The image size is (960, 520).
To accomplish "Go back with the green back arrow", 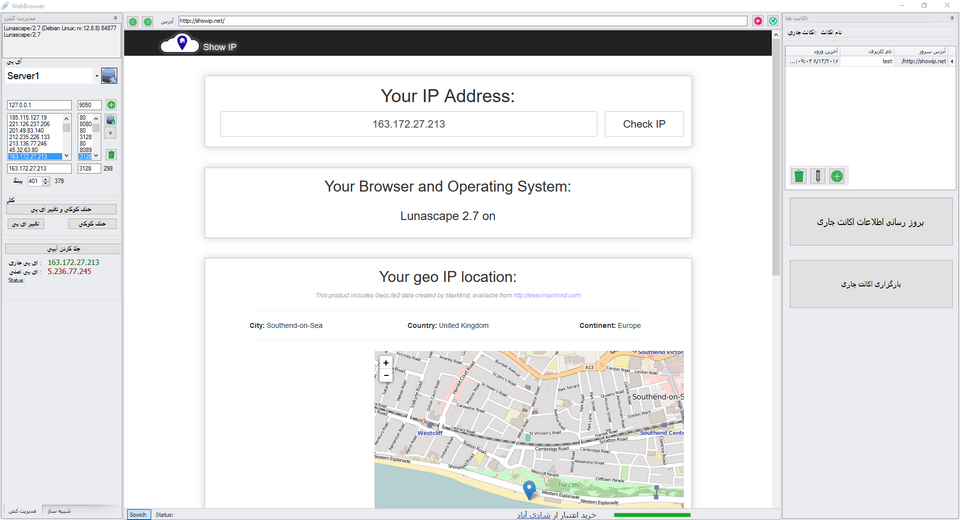I will [133, 21].
